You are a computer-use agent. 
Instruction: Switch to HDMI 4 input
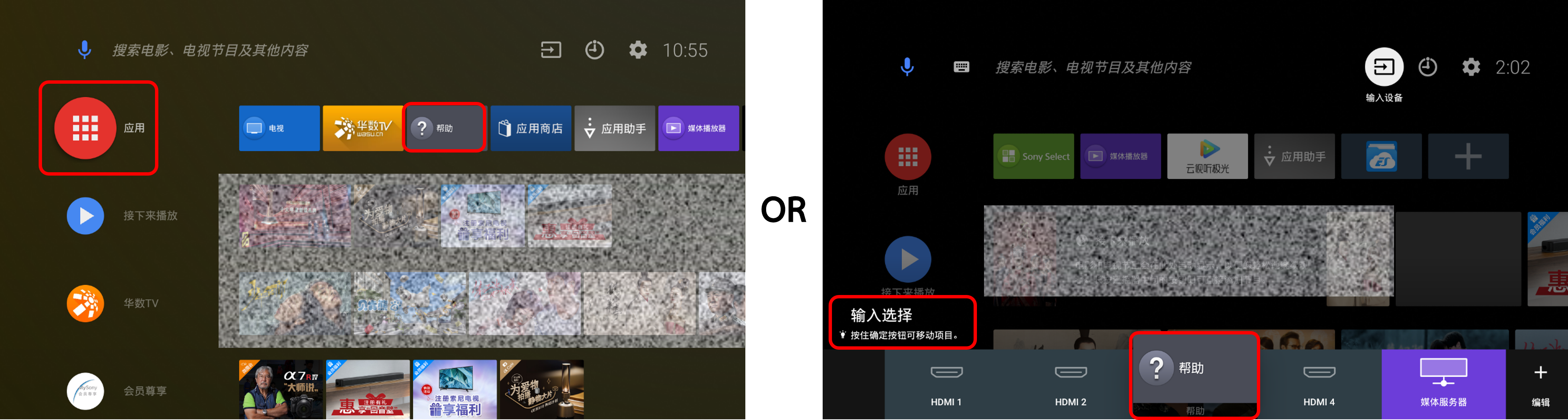[x=1319, y=385]
